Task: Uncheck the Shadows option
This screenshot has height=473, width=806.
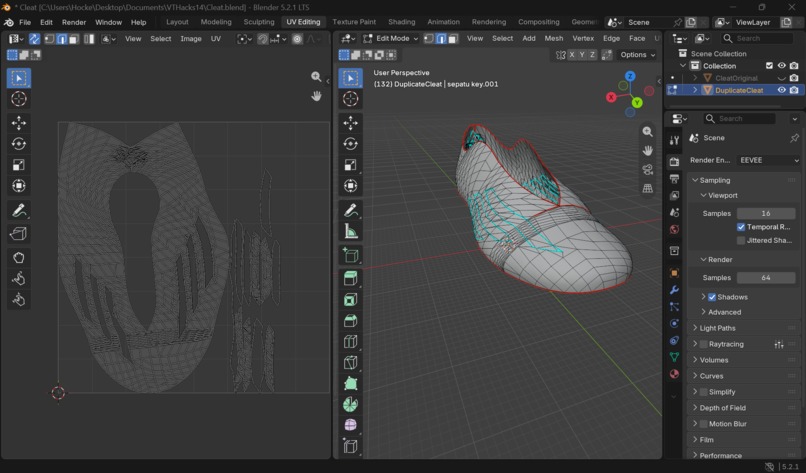Action: [712, 297]
